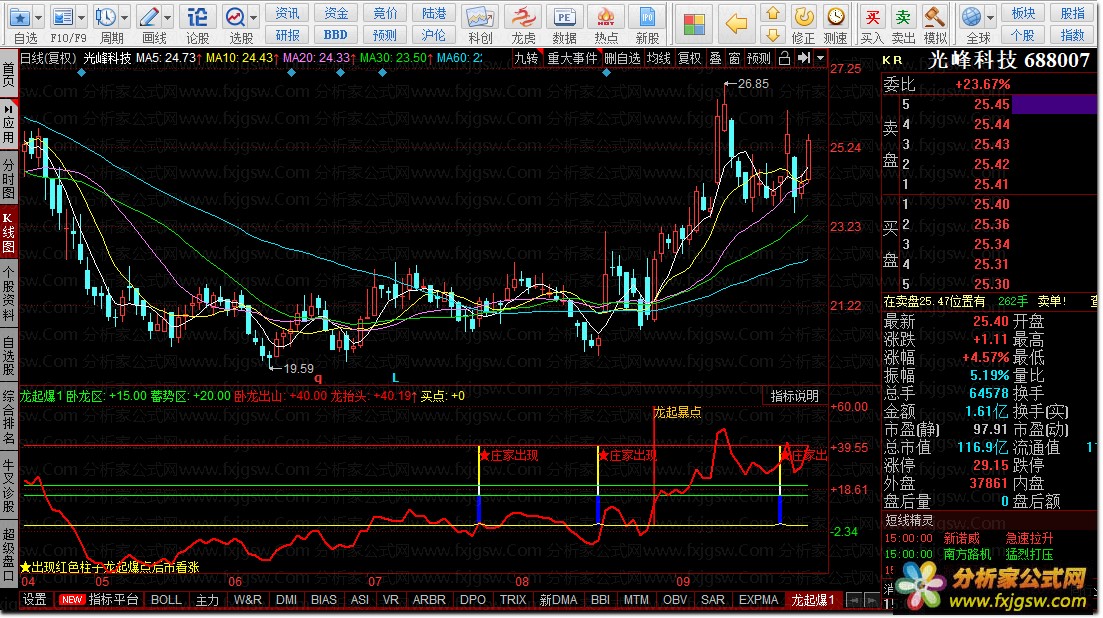
Task: Click the lock icon on chart toolbar
Action: 784,58
